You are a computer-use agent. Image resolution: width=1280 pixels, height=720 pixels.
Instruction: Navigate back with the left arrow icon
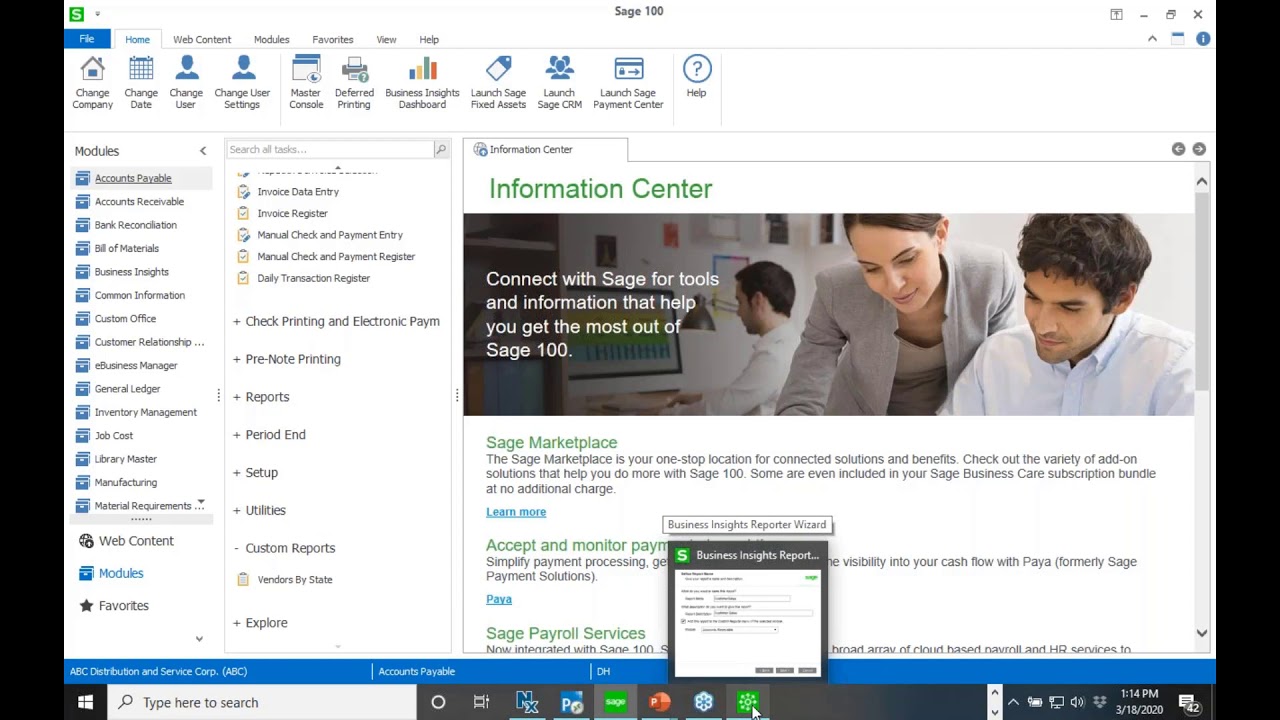(x=1178, y=149)
